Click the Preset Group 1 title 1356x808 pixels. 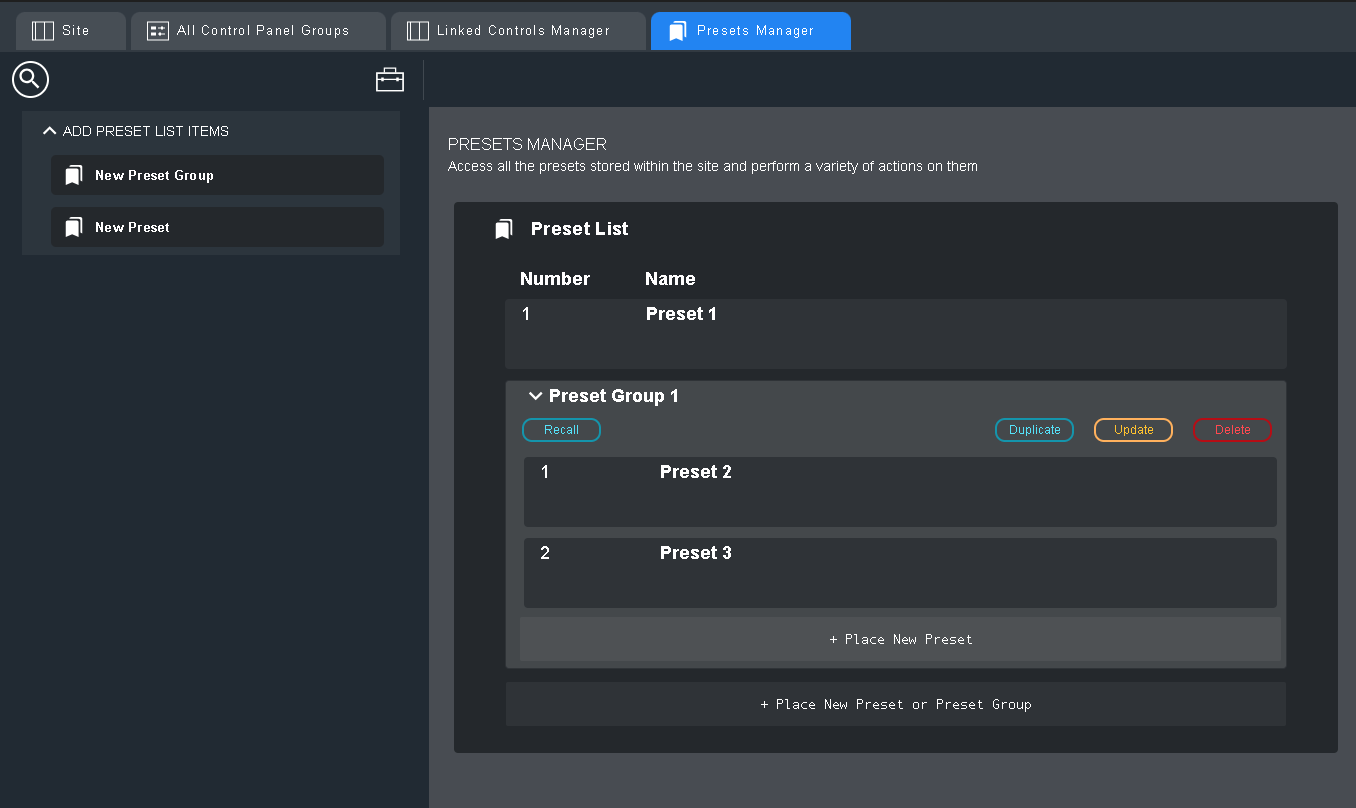[613, 396]
